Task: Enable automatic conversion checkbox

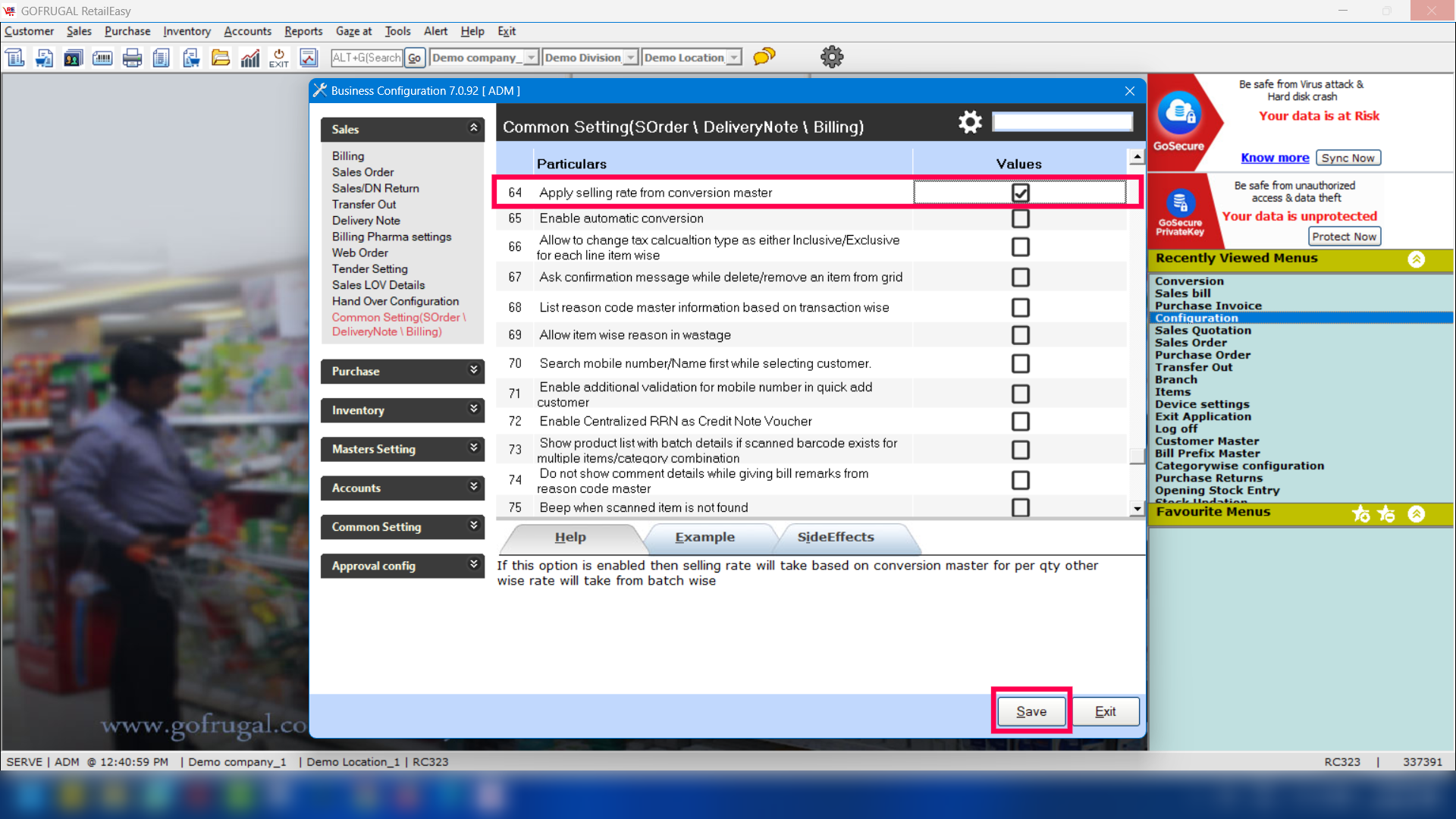Action: coord(1021,218)
